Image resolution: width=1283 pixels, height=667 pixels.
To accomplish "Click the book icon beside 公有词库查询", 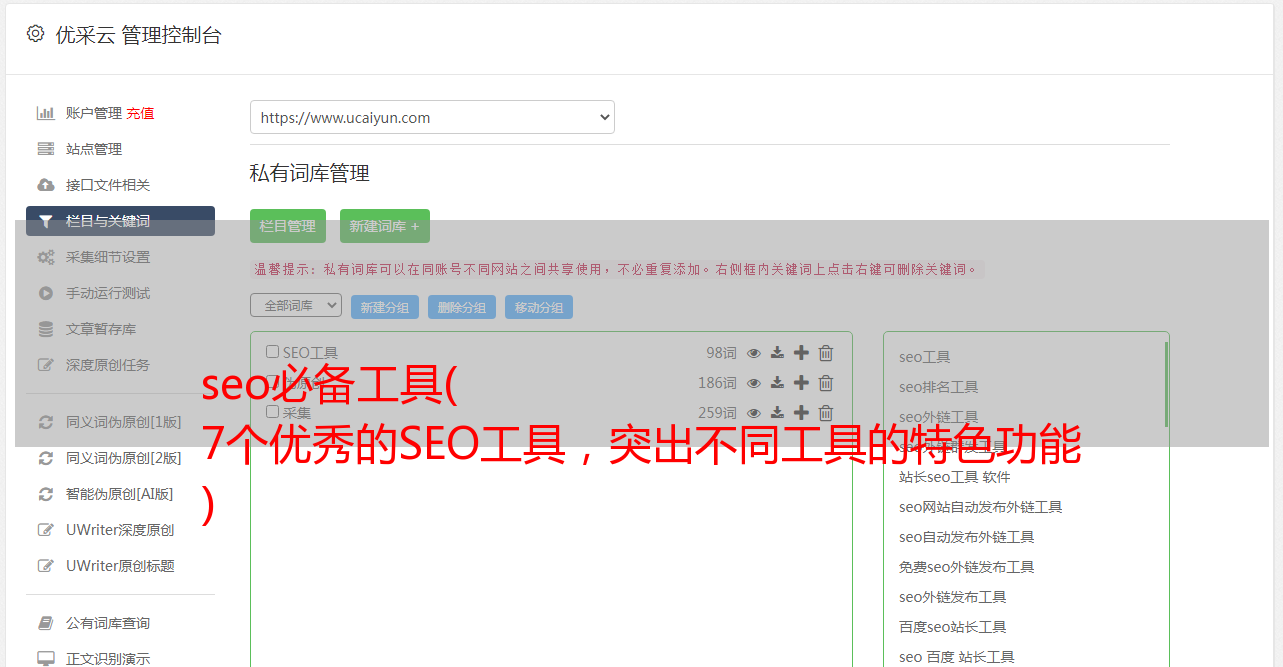I will tap(46, 623).
